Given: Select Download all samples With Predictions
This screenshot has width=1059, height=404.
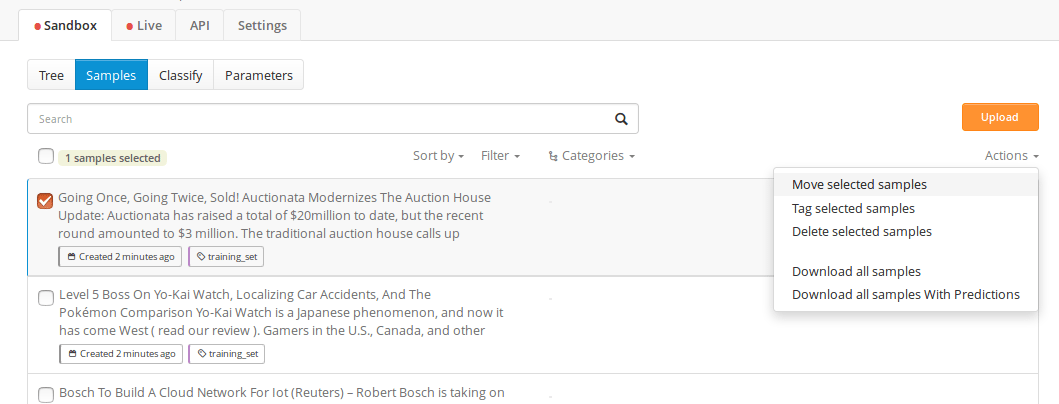Looking at the screenshot, I should click(x=905, y=295).
